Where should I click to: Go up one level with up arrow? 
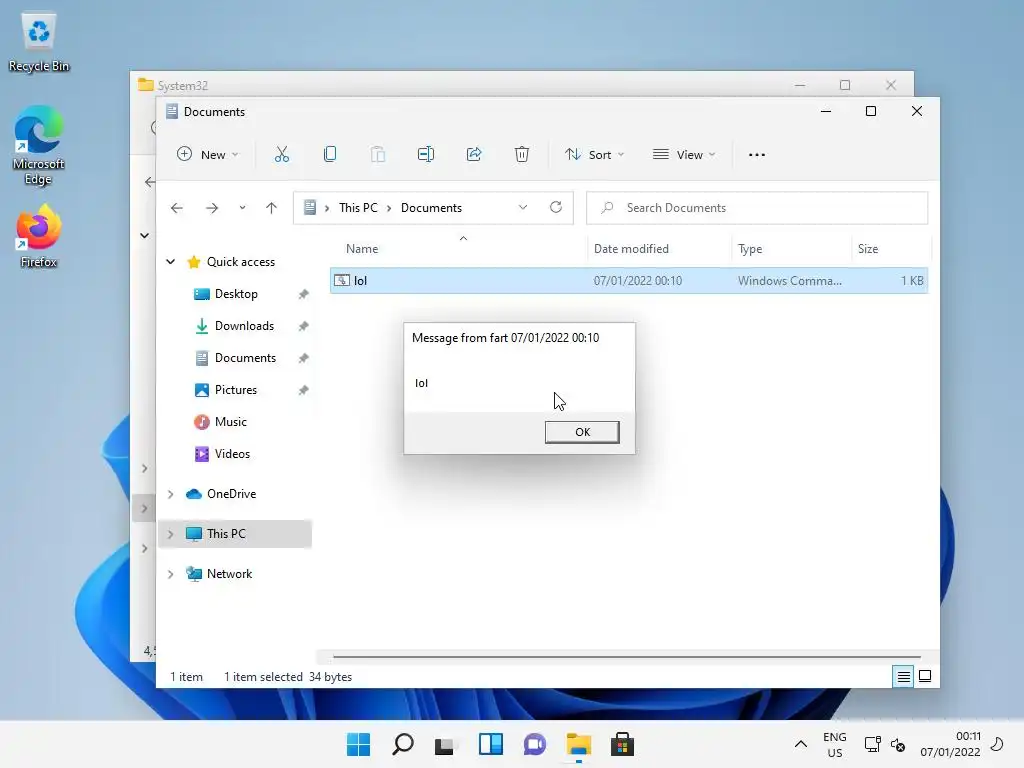tap(271, 208)
